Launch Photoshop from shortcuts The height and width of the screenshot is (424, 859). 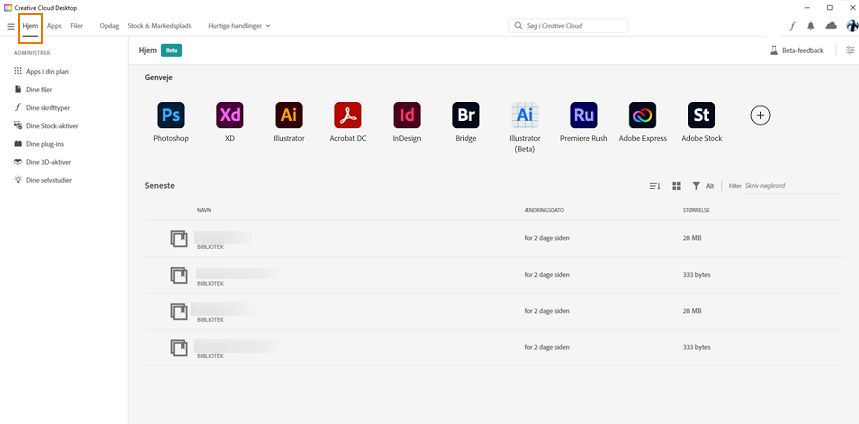coord(171,122)
